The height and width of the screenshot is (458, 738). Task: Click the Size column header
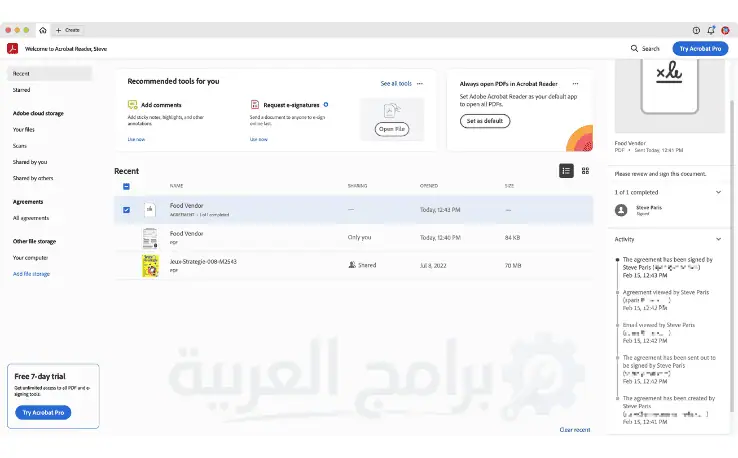tap(509, 186)
